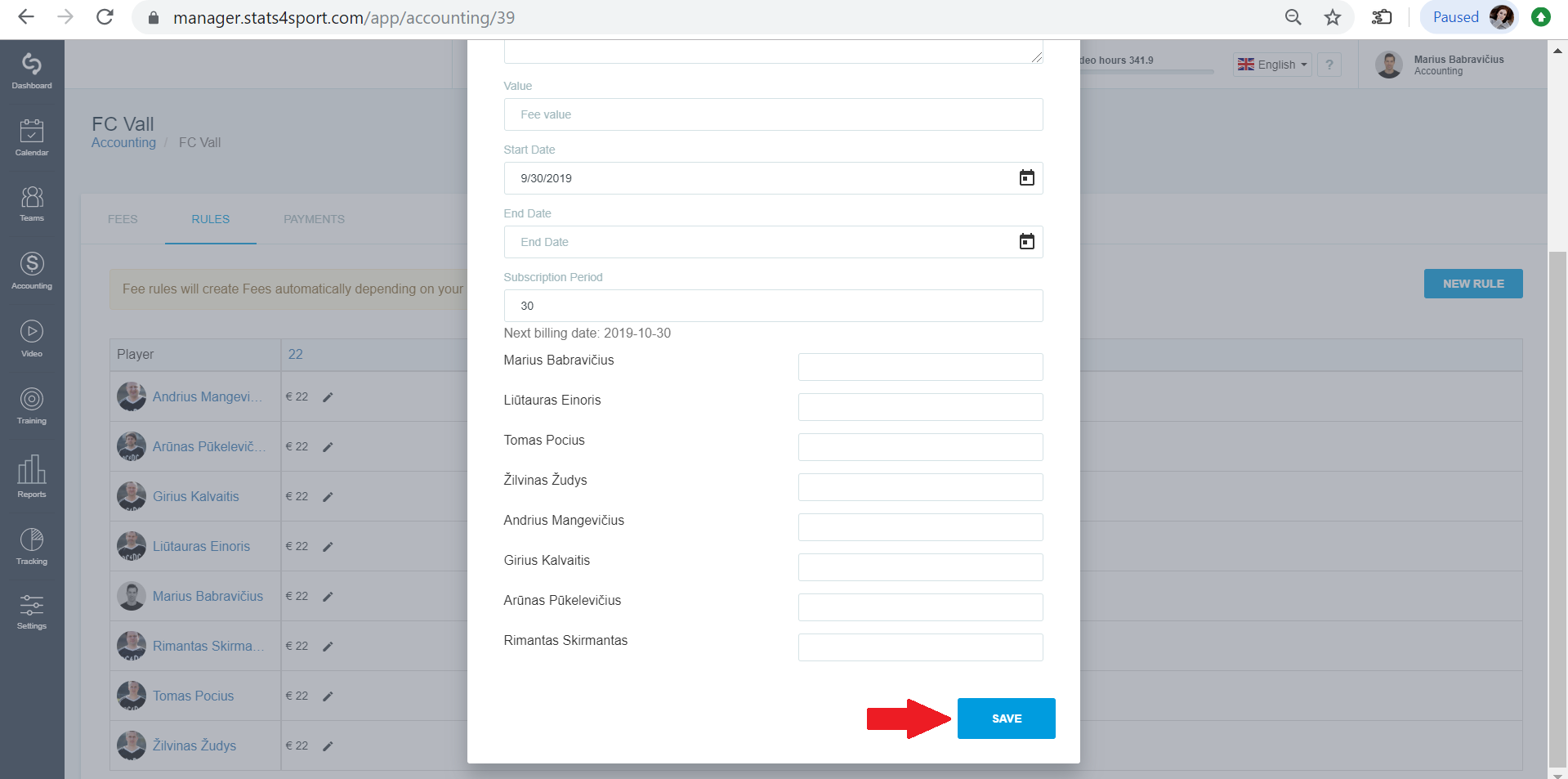This screenshot has width=1568, height=779.
Task: Edit fee for Andrius Mangevičius row
Action: [x=328, y=397]
